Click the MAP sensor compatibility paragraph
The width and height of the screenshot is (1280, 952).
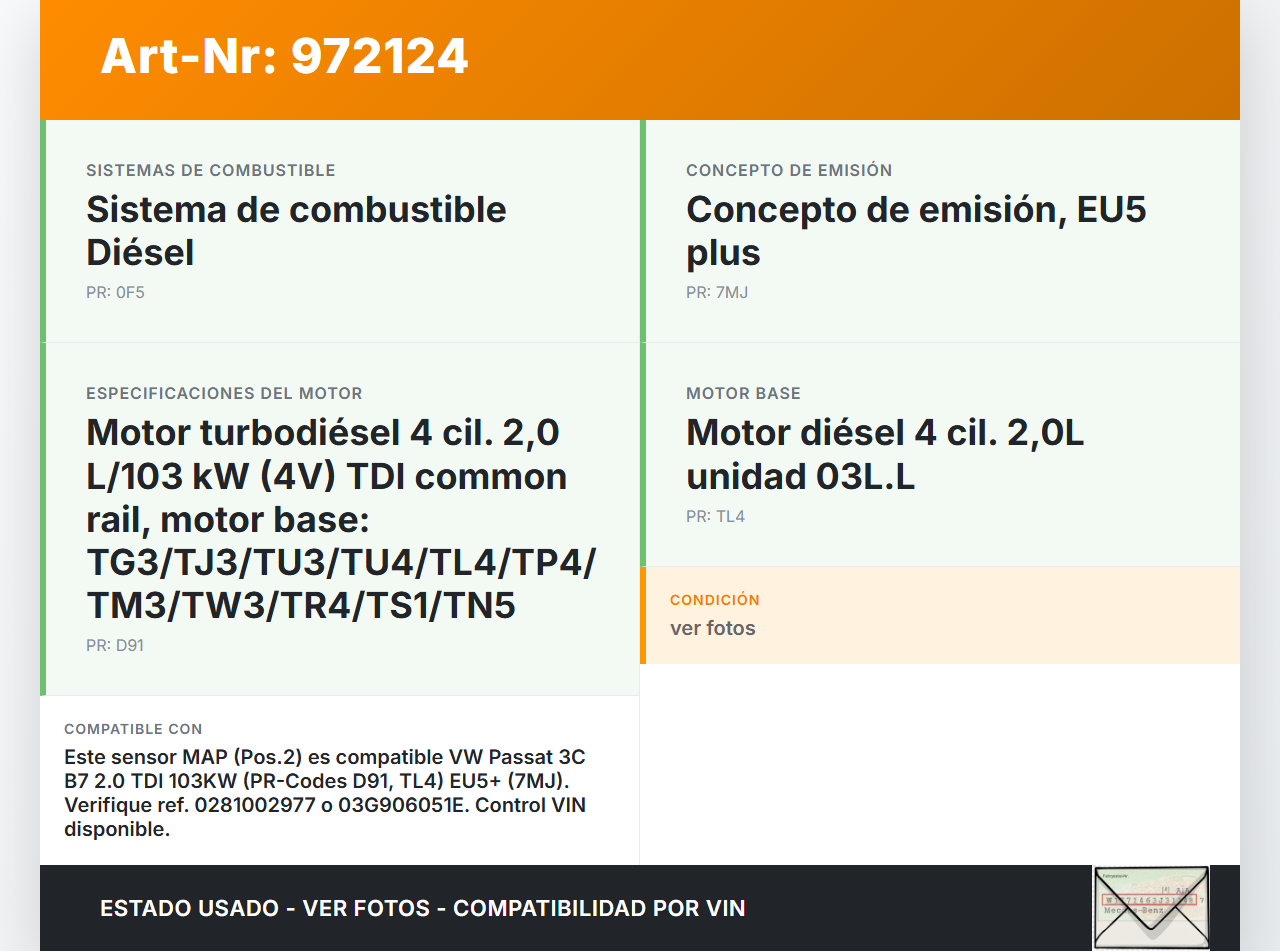click(325, 792)
